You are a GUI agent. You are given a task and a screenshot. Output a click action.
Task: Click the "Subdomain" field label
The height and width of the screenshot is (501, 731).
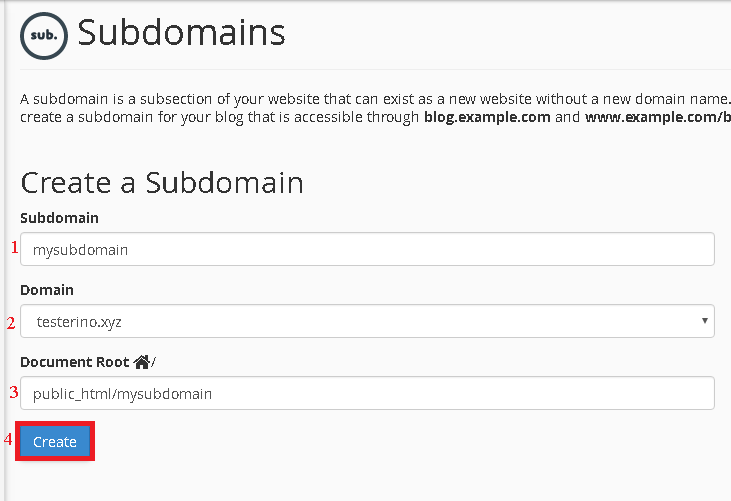(x=59, y=218)
